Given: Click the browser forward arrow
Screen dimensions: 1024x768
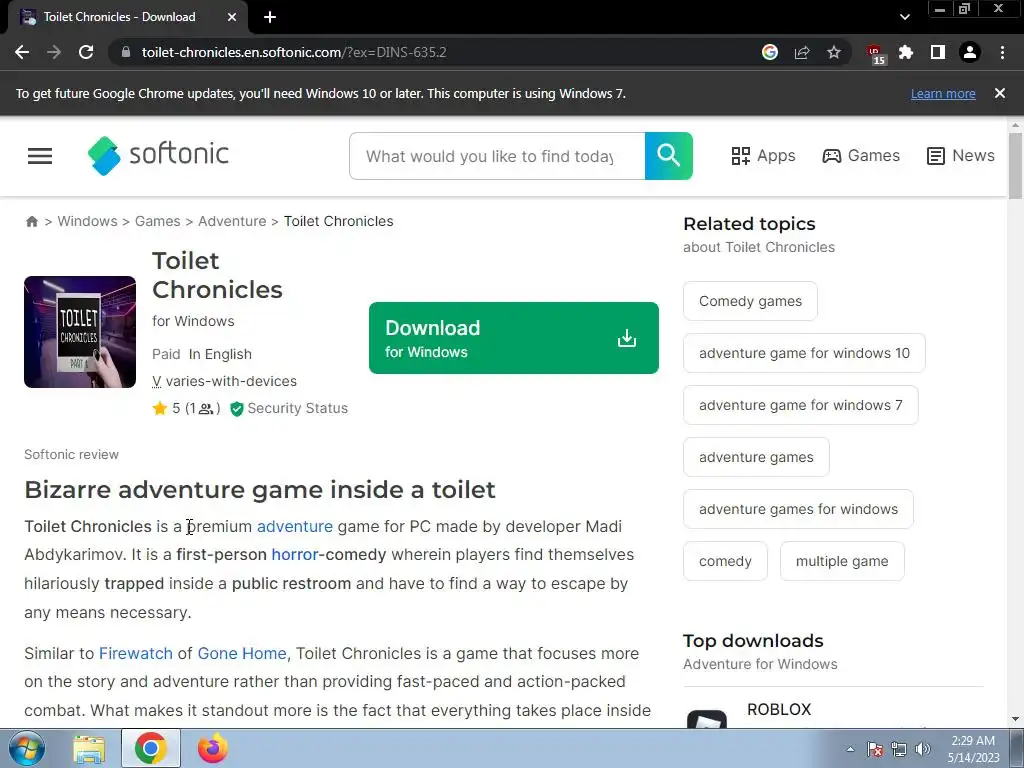Looking at the screenshot, I should click(54, 52).
